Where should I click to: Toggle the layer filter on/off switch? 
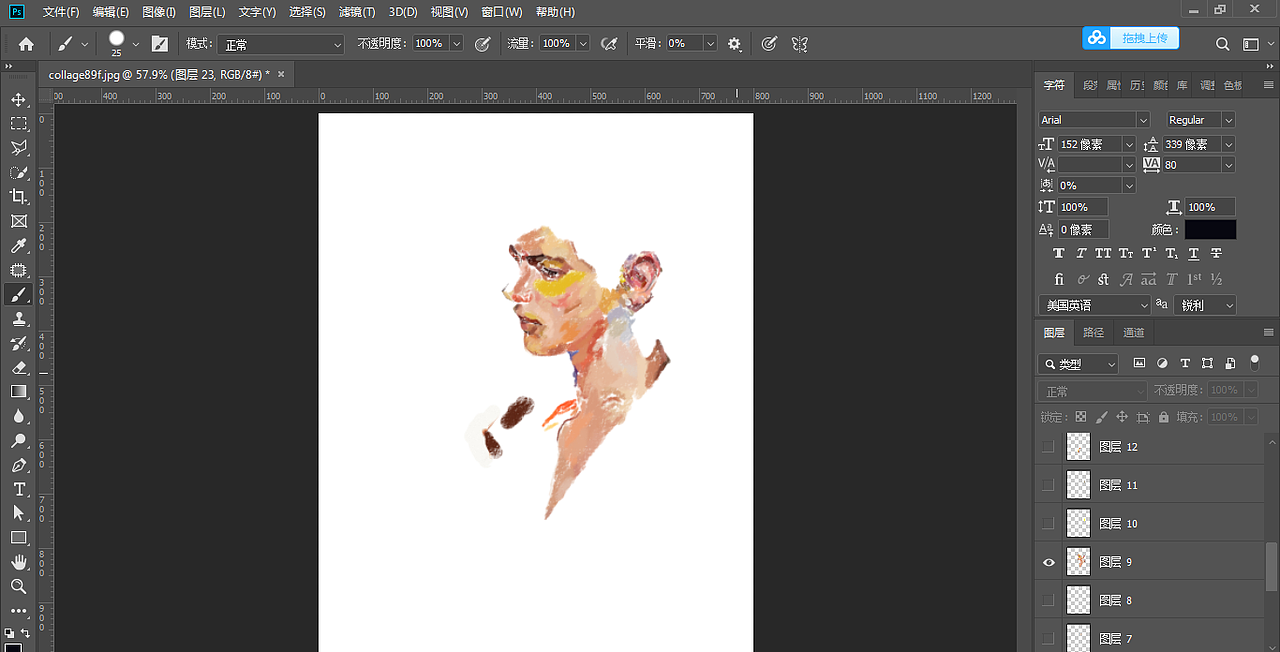[x=1255, y=362]
